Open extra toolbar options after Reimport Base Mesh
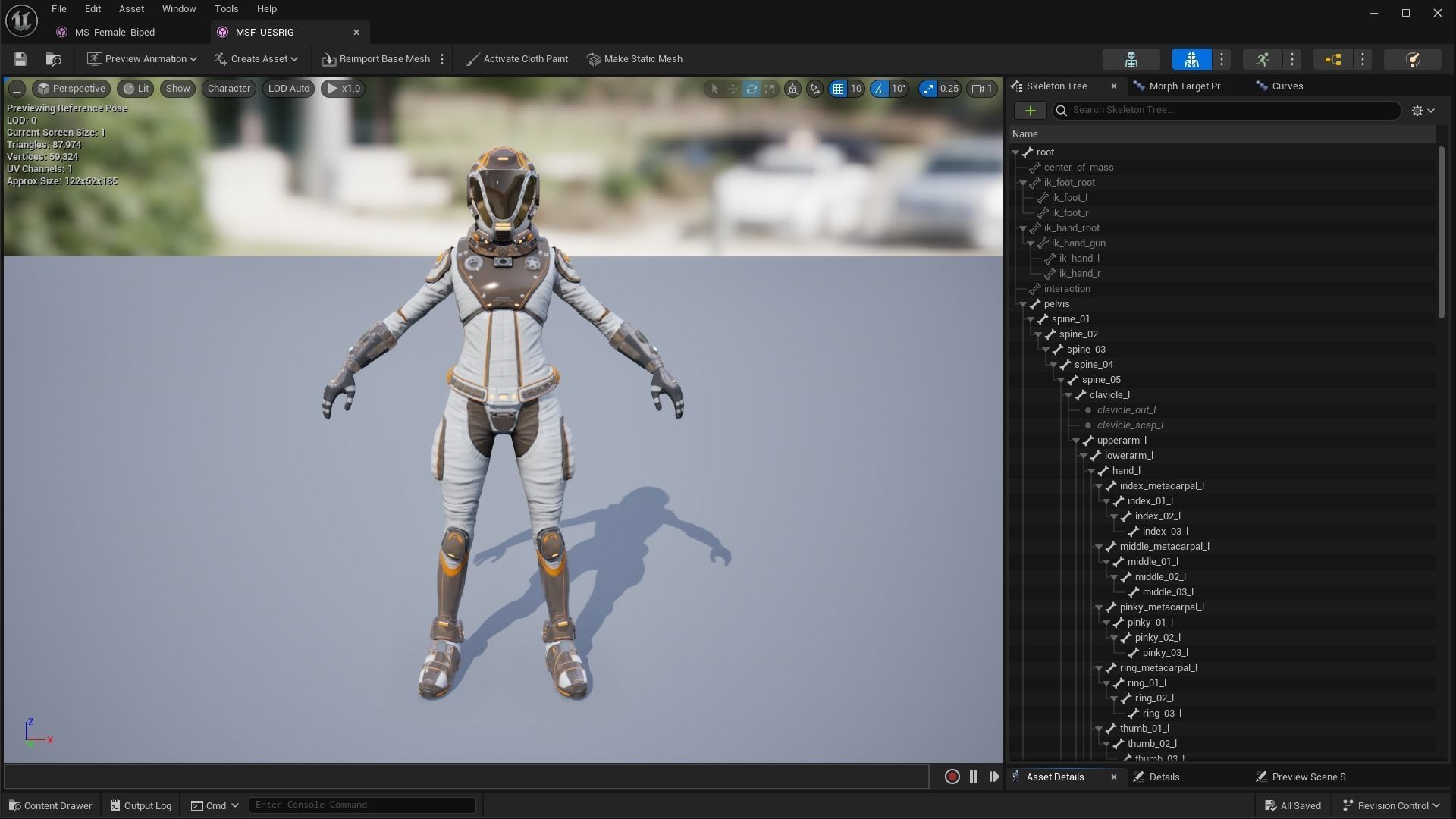Image resolution: width=1456 pixels, height=819 pixels. [442, 59]
